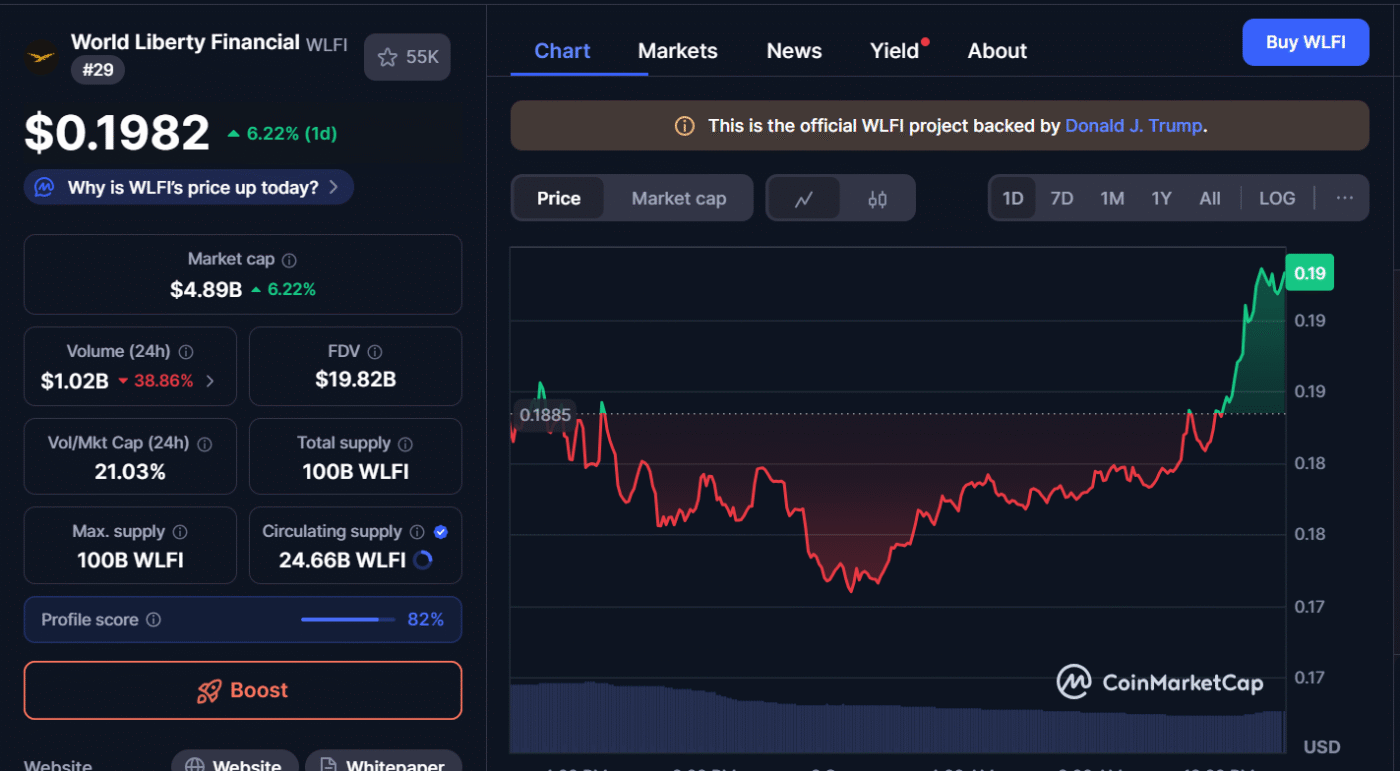Click the Volume (24h) info icon

pyautogui.click(x=186, y=352)
